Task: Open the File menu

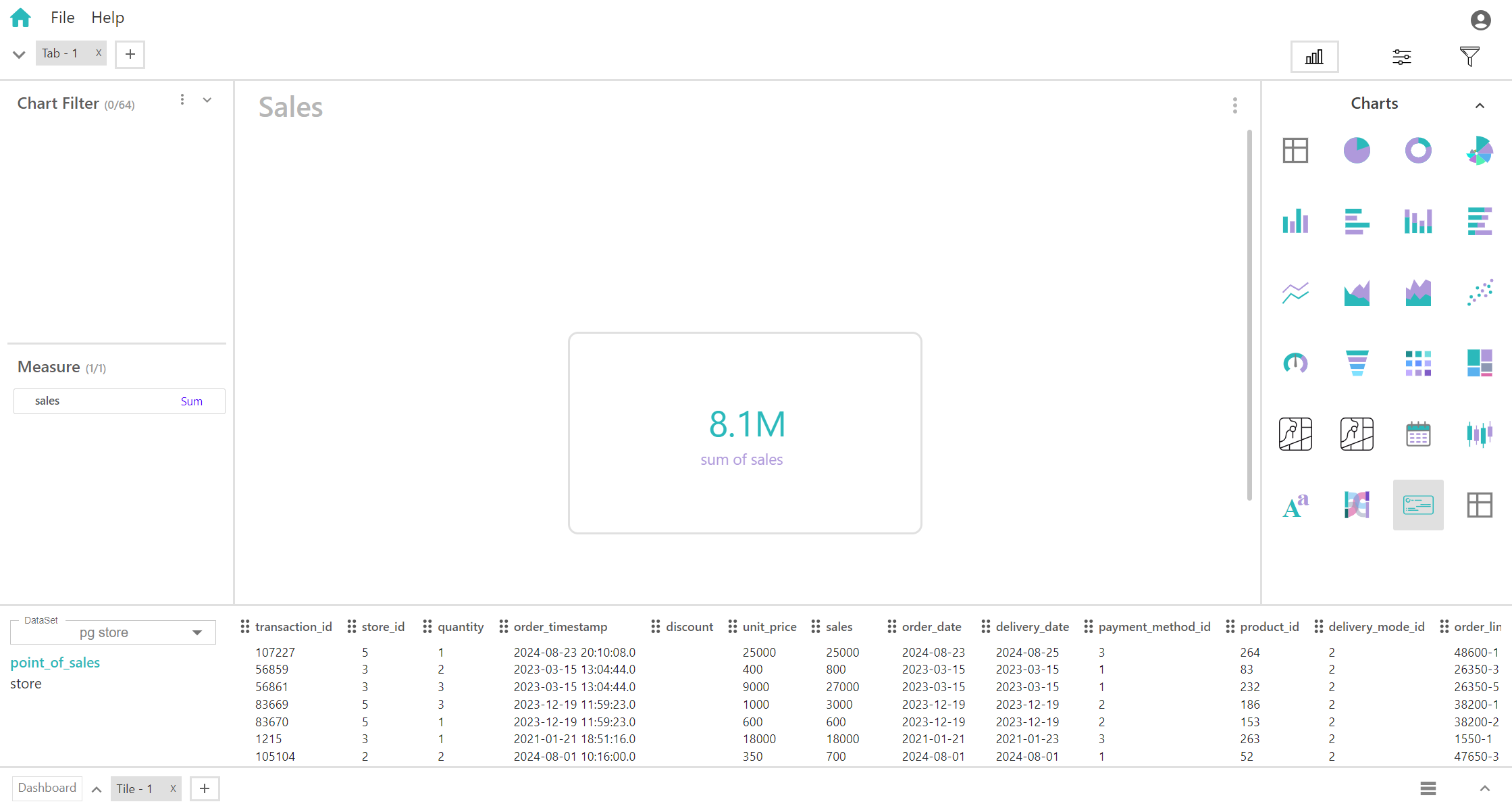Action: (62, 18)
